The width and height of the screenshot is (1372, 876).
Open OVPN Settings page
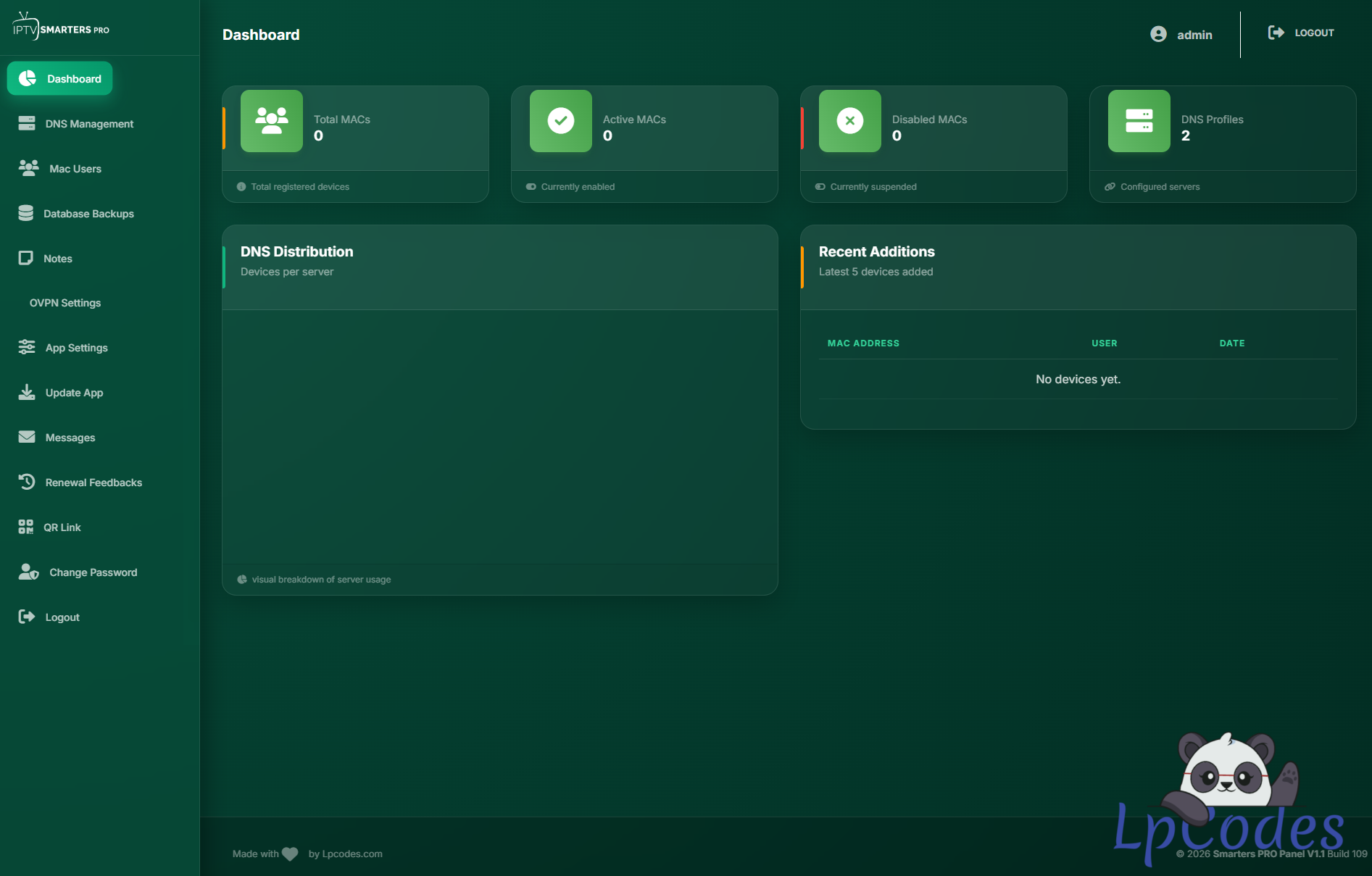click(x=65, y=303)
